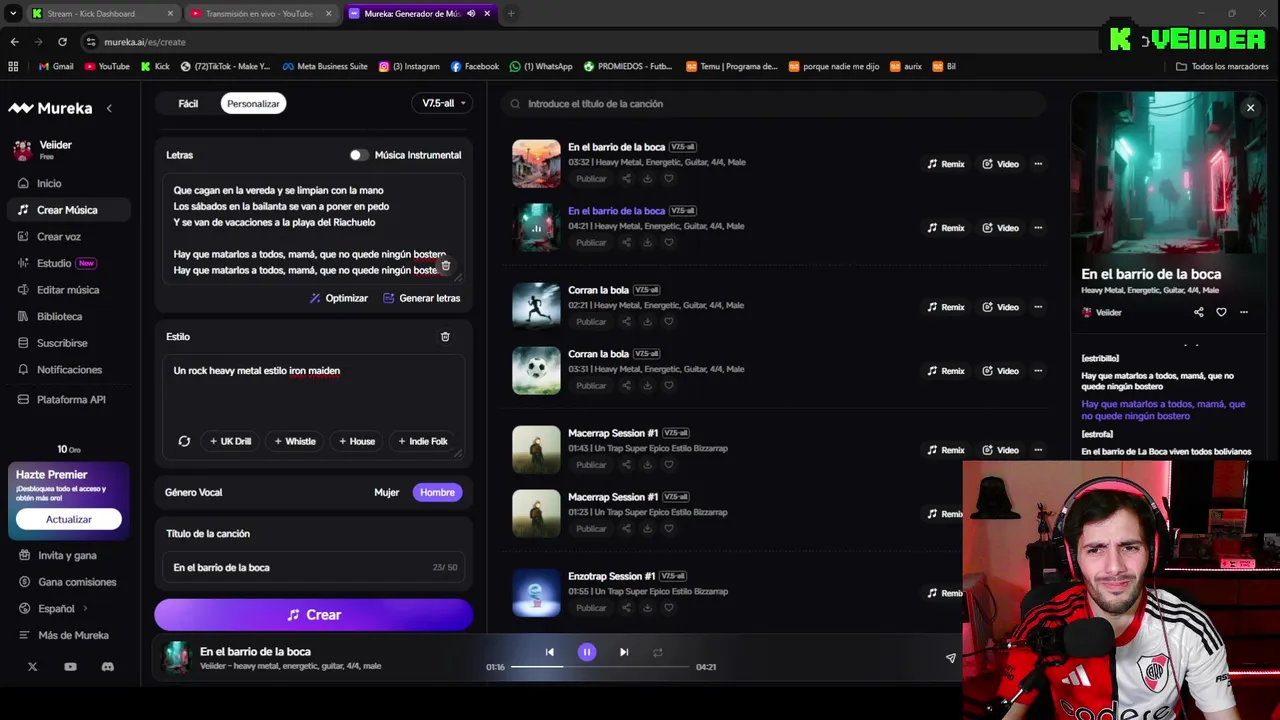Like song in detail panel
This screenshot has width=1280, height=720.
point(1221,312)
